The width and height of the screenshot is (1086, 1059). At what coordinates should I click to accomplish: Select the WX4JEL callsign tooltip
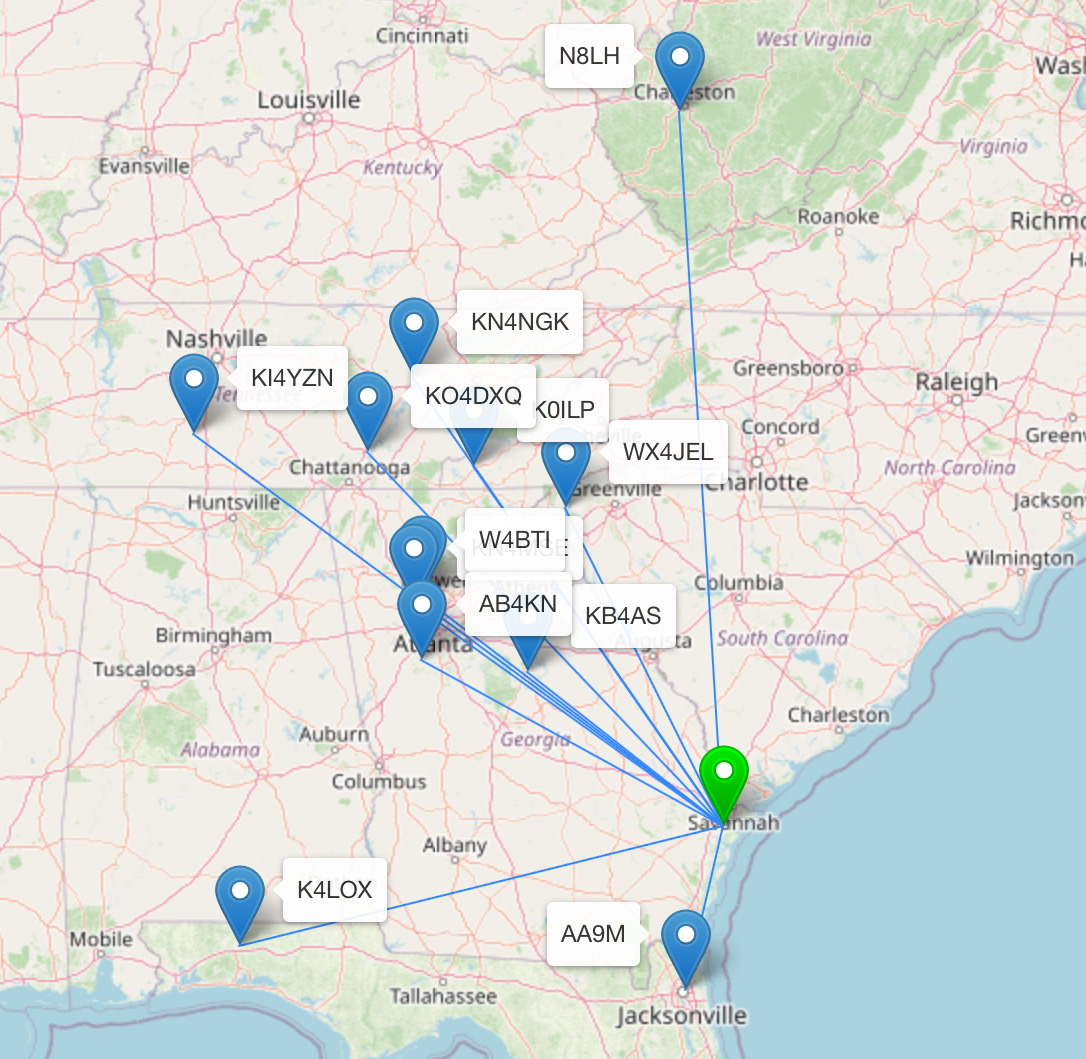[667, 452]
